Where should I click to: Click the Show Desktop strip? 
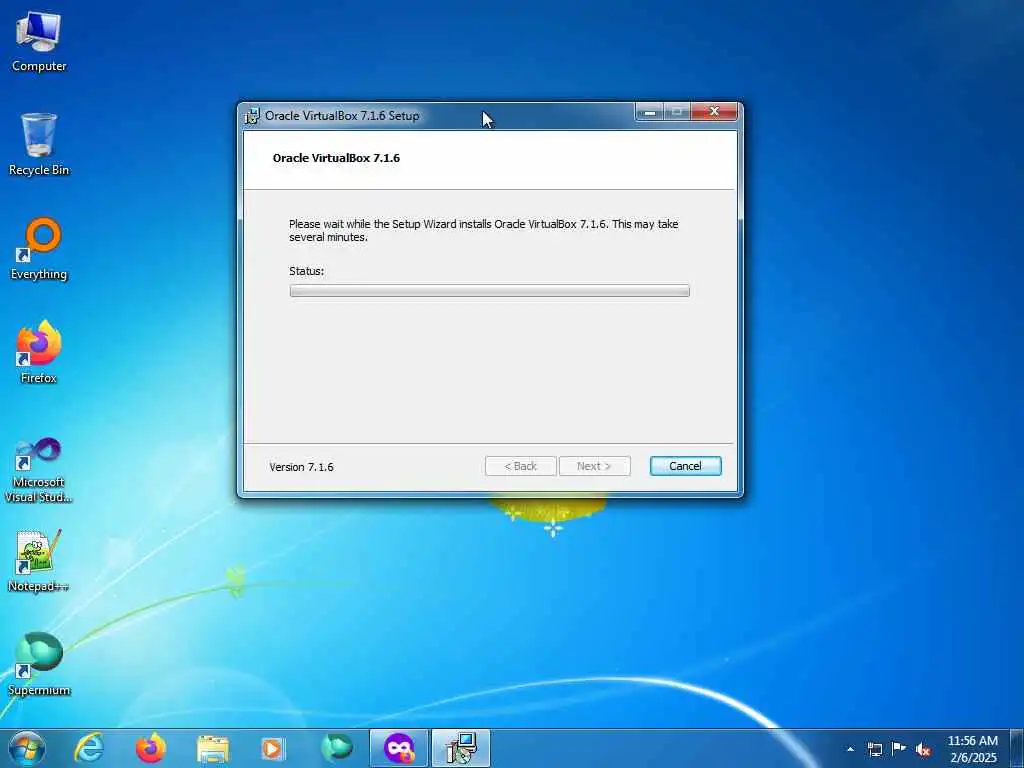click(x=1017, y=749)
